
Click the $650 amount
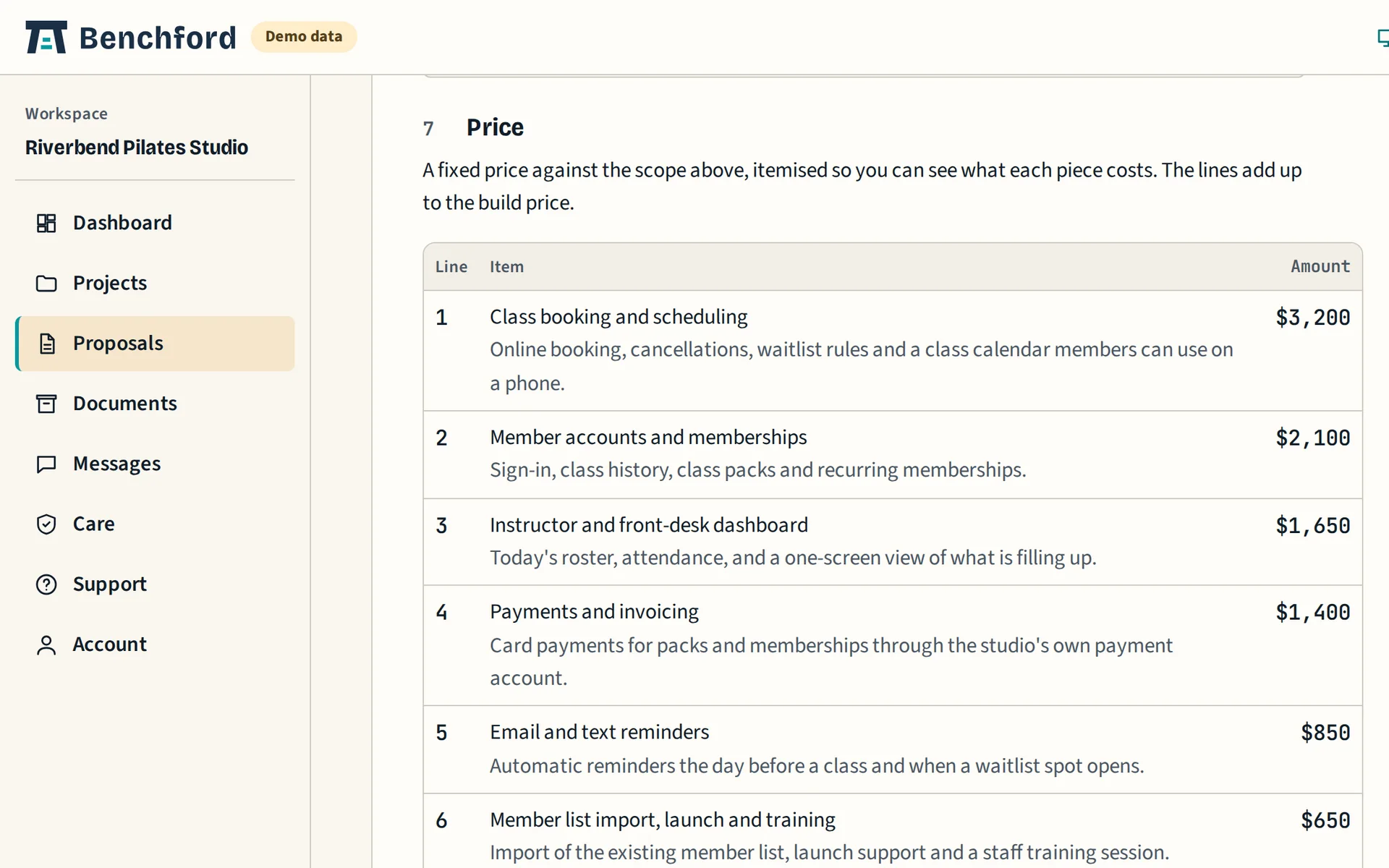pos(1325,820)
